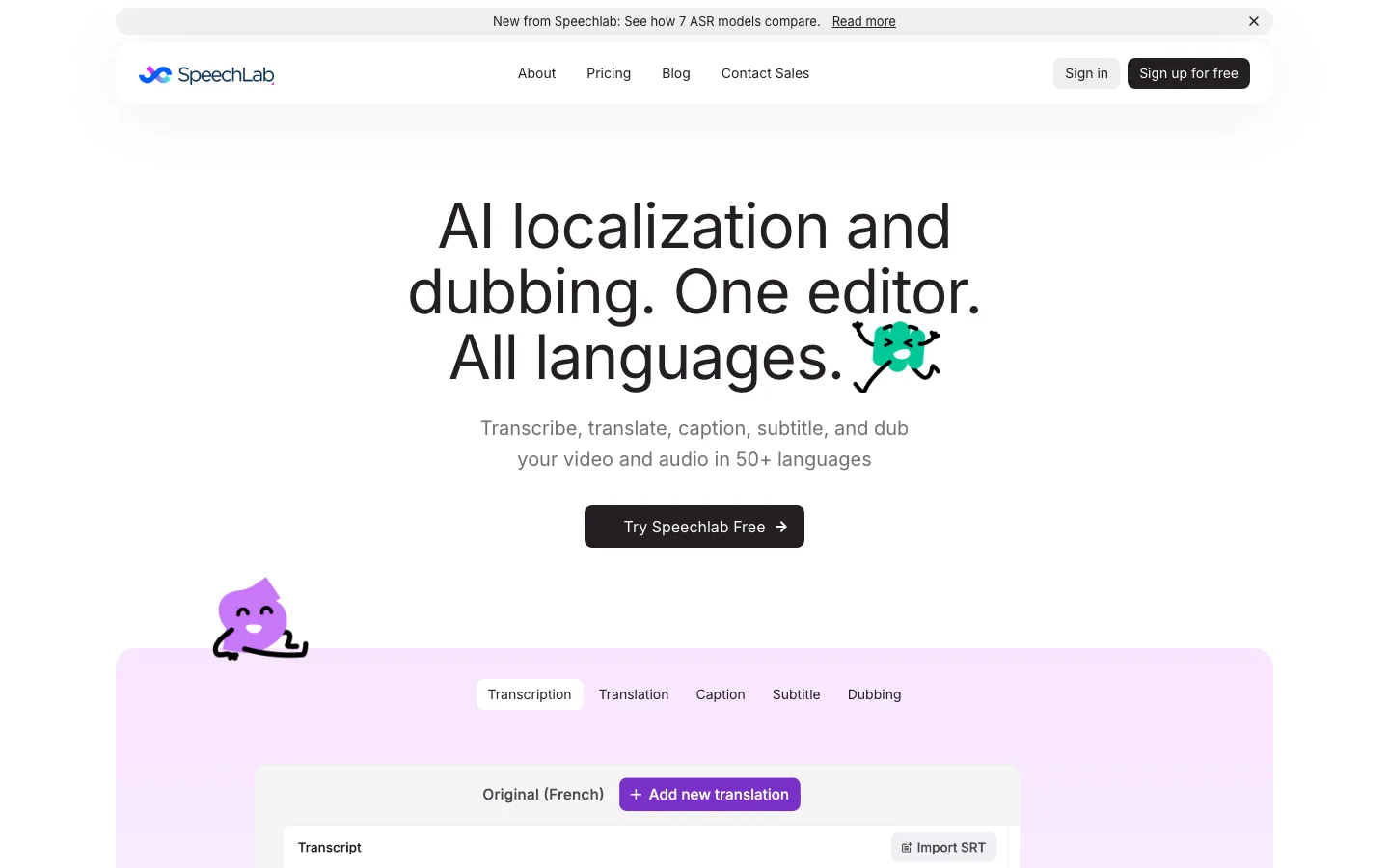The image size is (1389, 868).
Task: Click the green dancing mascot illustration
Action: [x=896, y=356]
